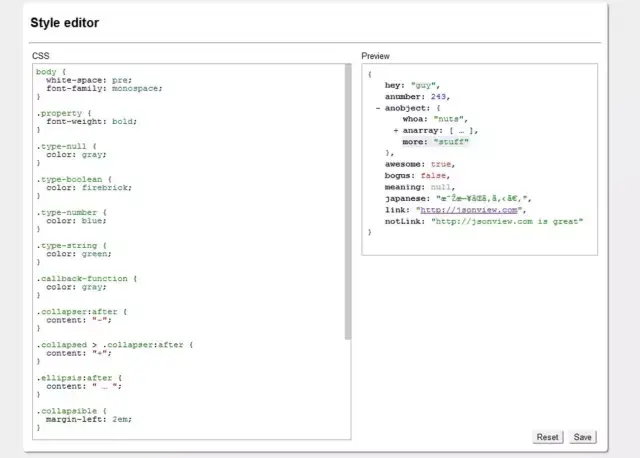Open the http://jsonview.com link in preview
Screen dimensions: 640x458
(469, 210)
